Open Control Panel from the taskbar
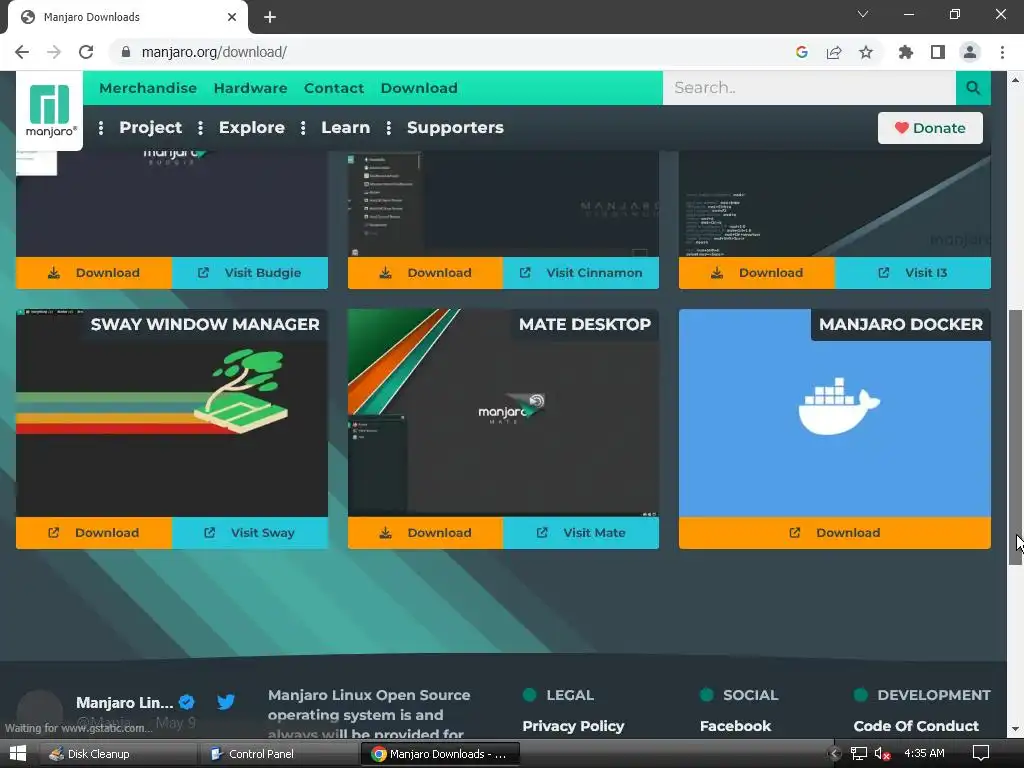This screenshot has height=768, width=1024. pos(280,754)
